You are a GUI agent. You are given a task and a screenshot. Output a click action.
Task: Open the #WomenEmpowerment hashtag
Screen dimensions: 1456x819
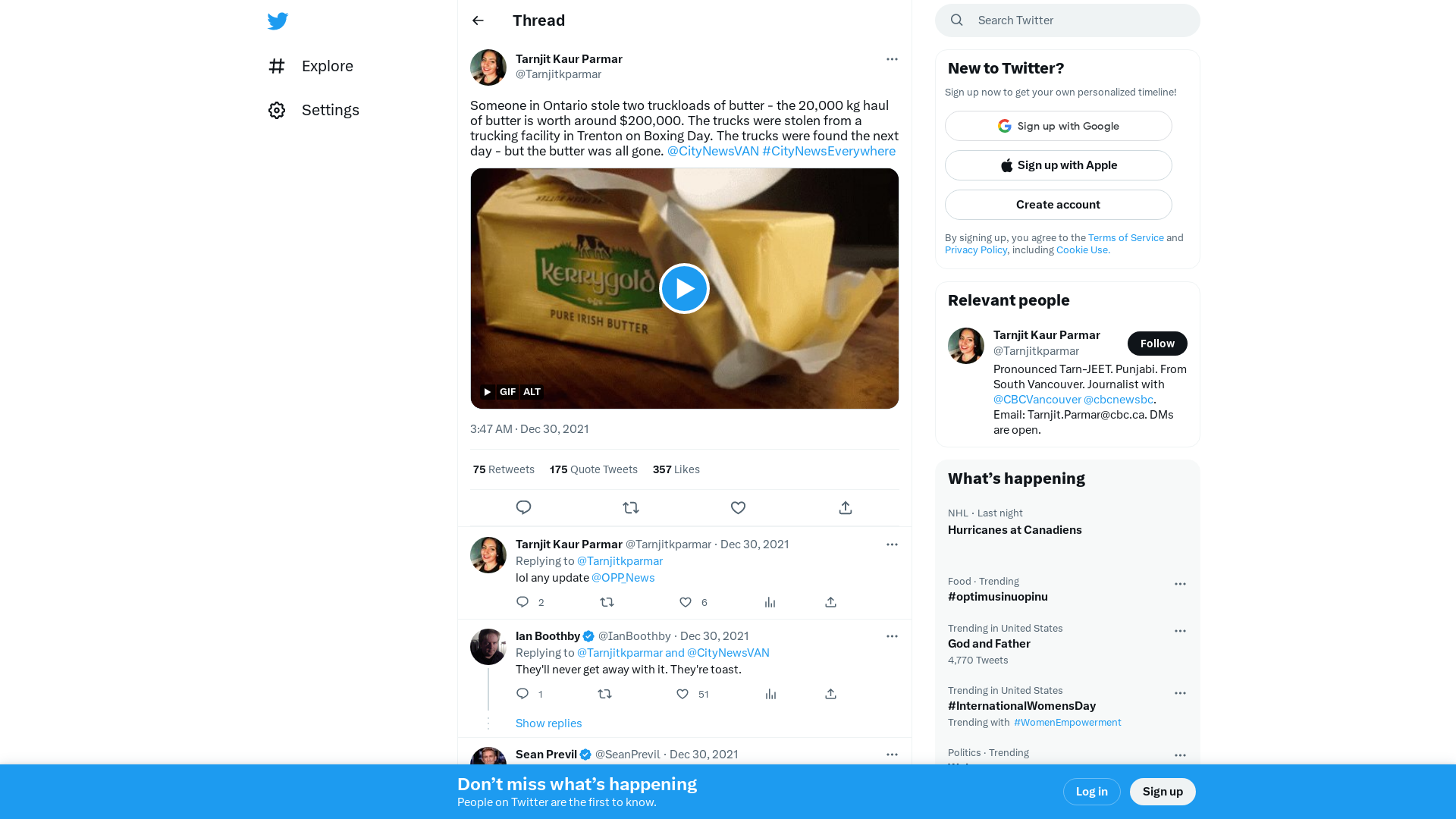pyautogui.click(x=1068, y=723)
